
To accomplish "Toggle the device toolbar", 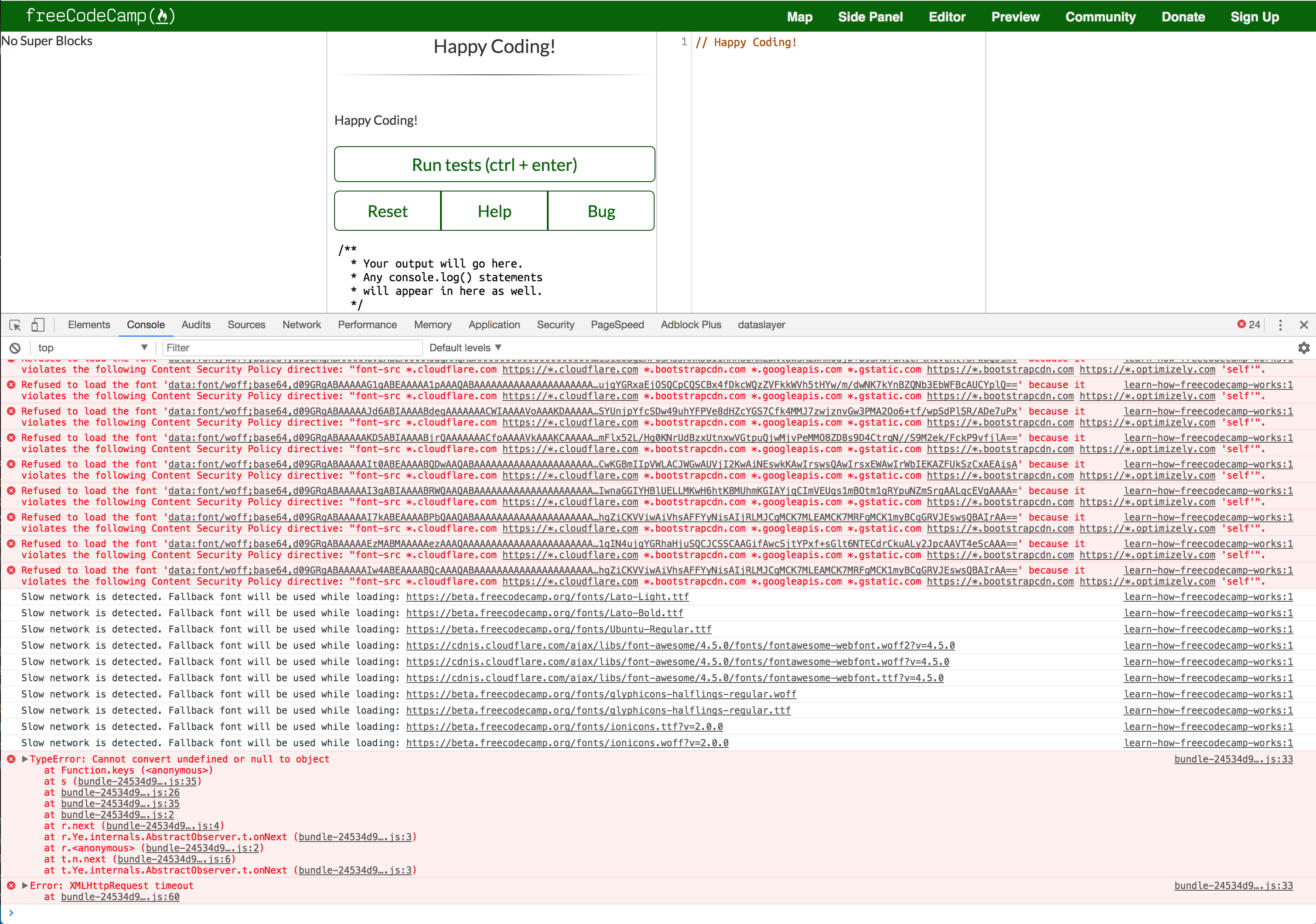I will point(38,324).
